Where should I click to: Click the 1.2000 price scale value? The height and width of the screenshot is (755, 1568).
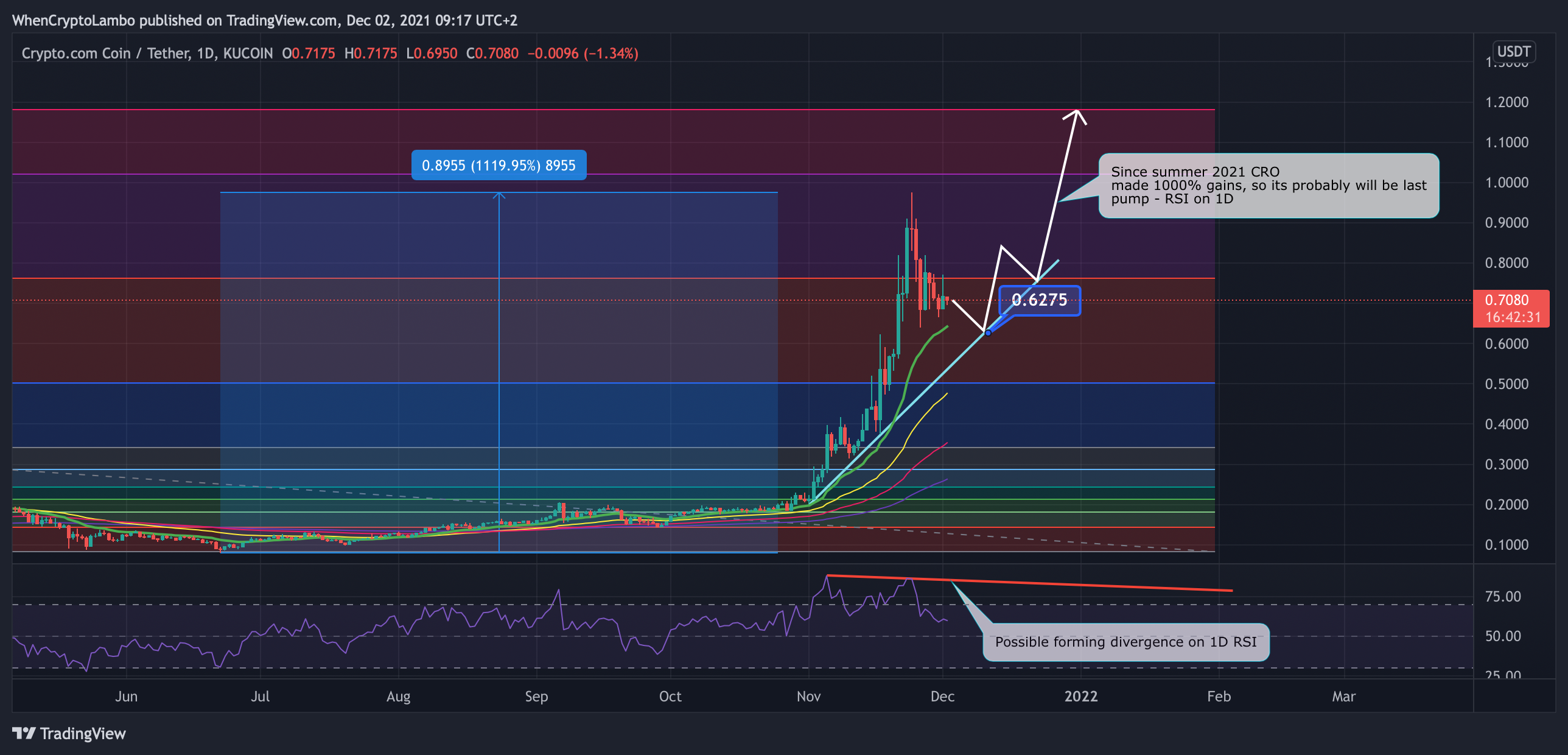[x=1507, y=102]
